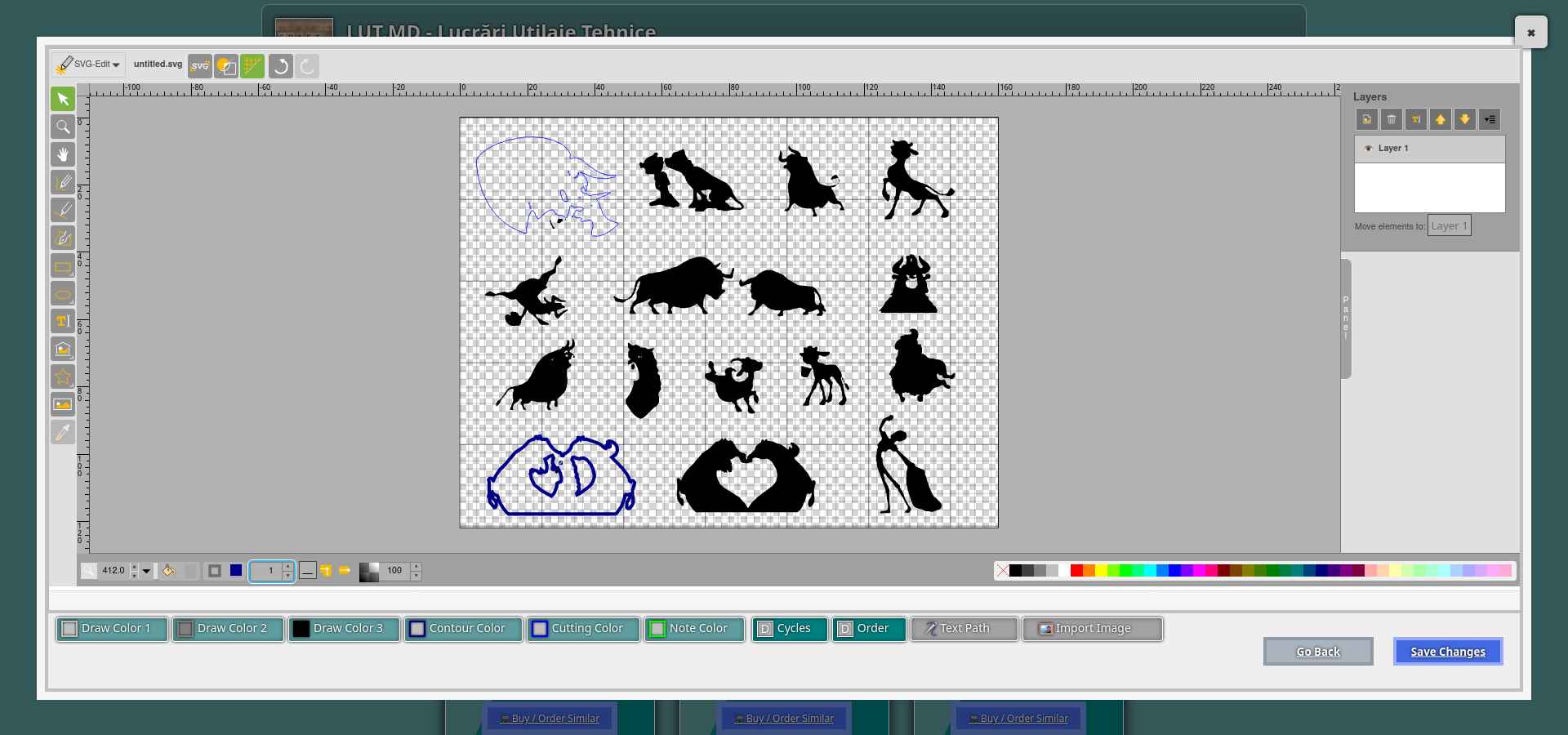Select the Layer 1 row
This screenshot has height=735, width=1568.
tap(1430, 149)
